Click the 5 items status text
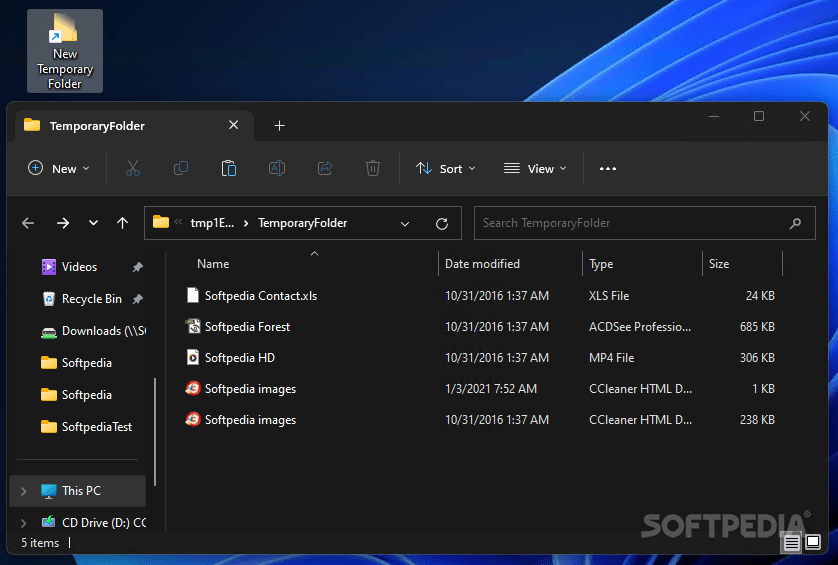 (40, 543)
